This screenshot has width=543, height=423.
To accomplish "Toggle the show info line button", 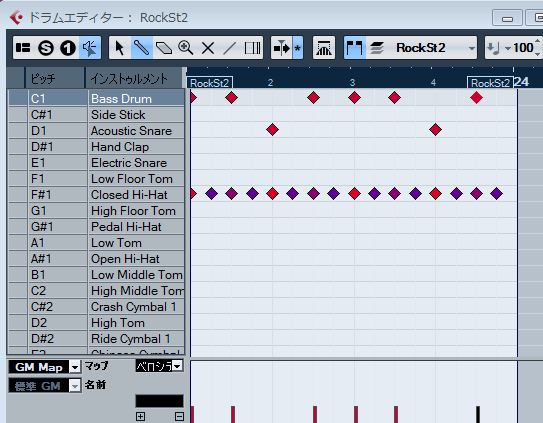I will tap(23, 48).
